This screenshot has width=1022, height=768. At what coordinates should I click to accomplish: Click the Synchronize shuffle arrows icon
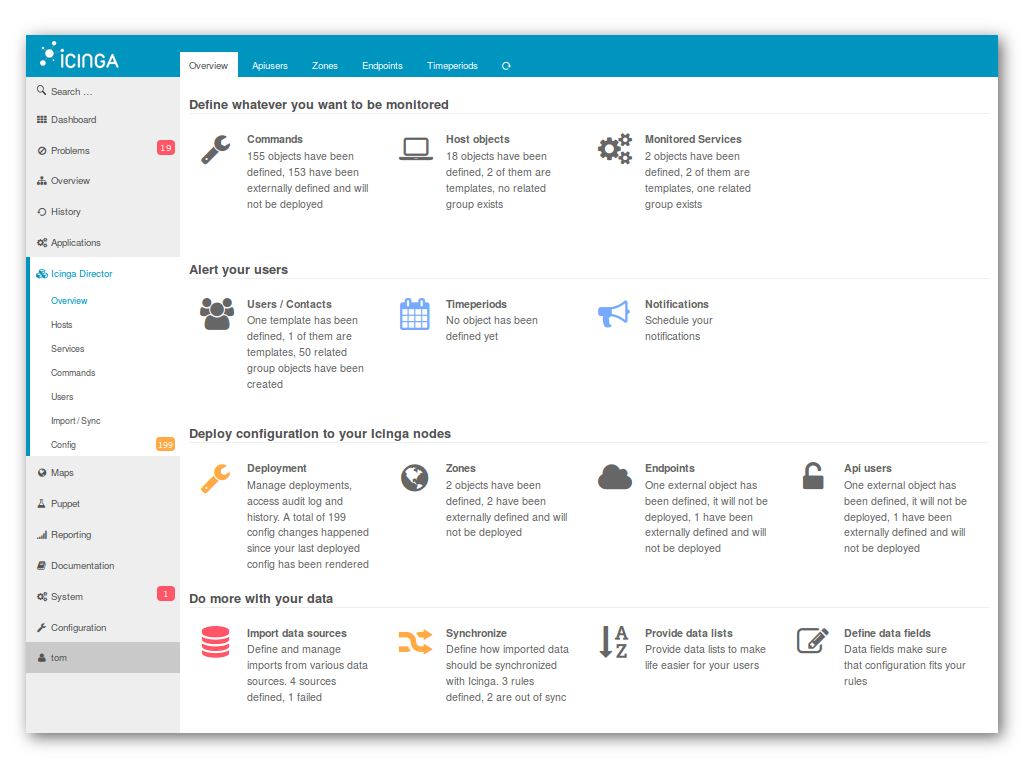coord(415,642)
